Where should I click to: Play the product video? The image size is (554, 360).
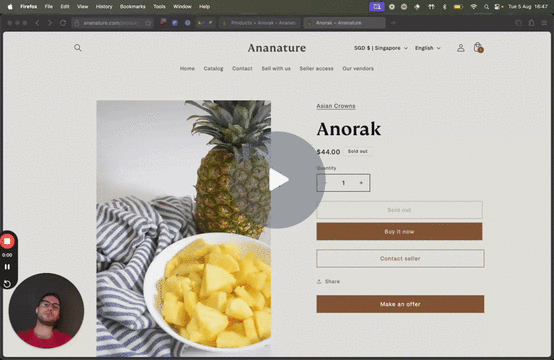(x=278, y=180)
